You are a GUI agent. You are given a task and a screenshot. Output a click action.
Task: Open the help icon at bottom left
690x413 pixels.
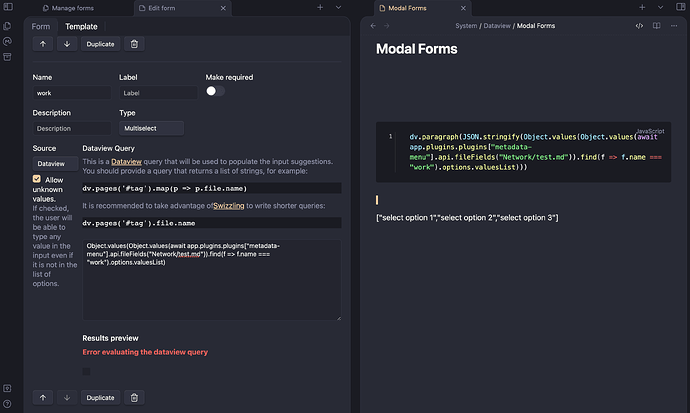(7, 404)
